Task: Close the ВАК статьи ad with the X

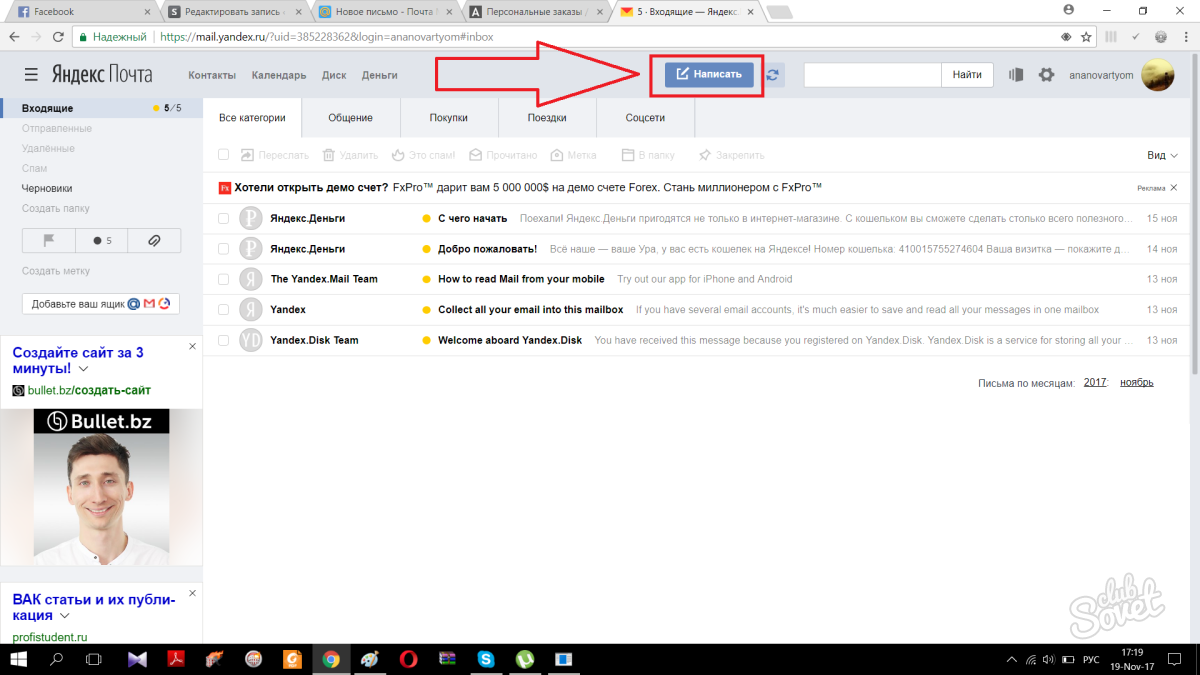Action: point(193,594)
